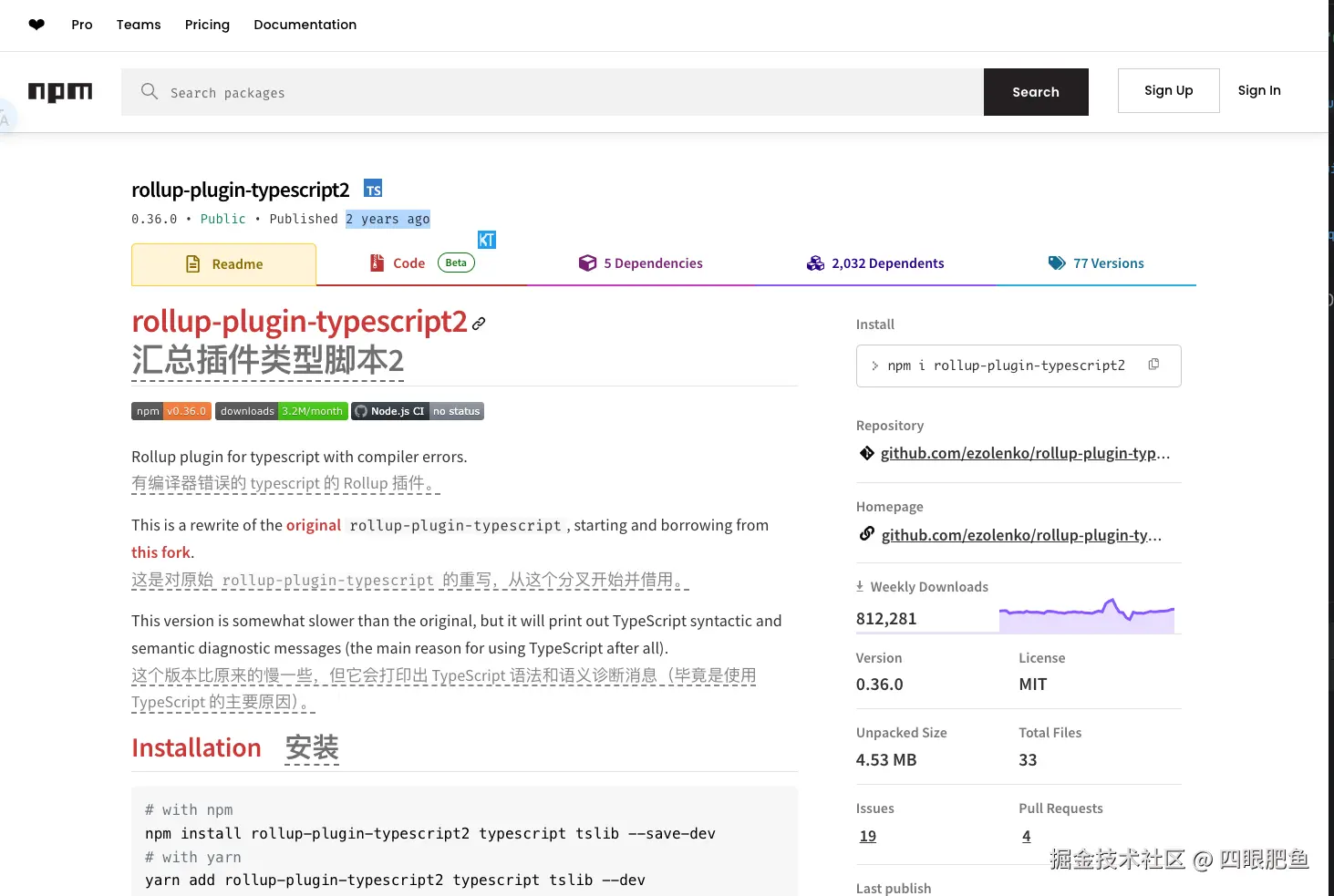Click the black Search button
This screenshot has height=896, width=1334.
click(1036, 92)
